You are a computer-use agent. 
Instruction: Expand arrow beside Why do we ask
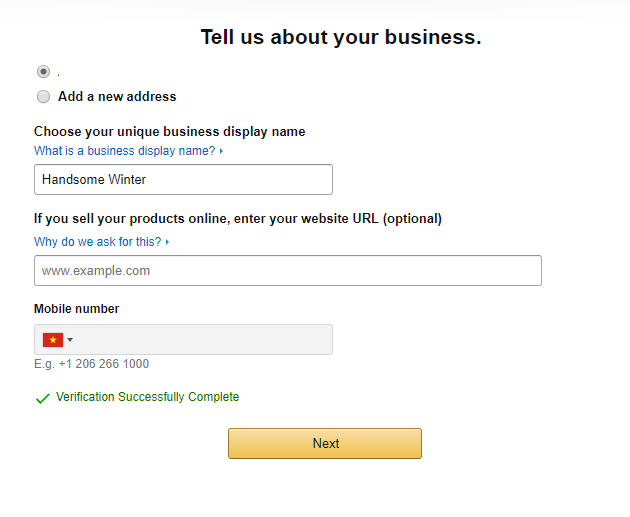coord(167,242)
